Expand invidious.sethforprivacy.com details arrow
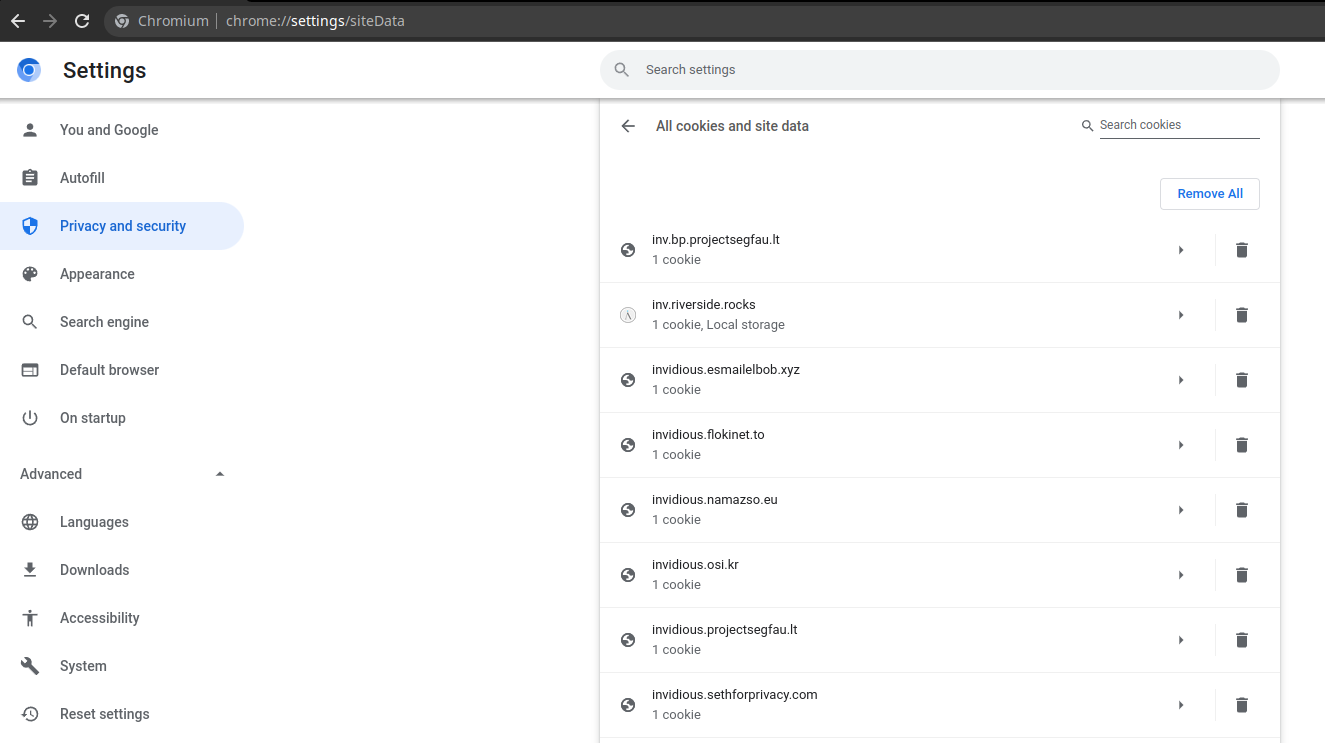 pyautogui.click(x=1181, y=705)
